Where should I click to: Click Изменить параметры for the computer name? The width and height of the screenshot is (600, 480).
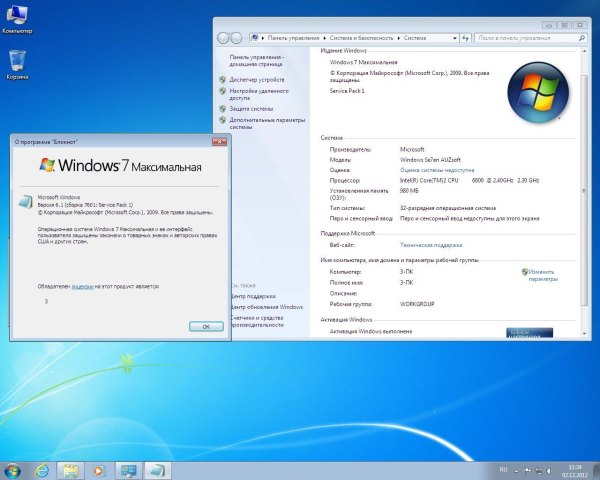[543, 275]
